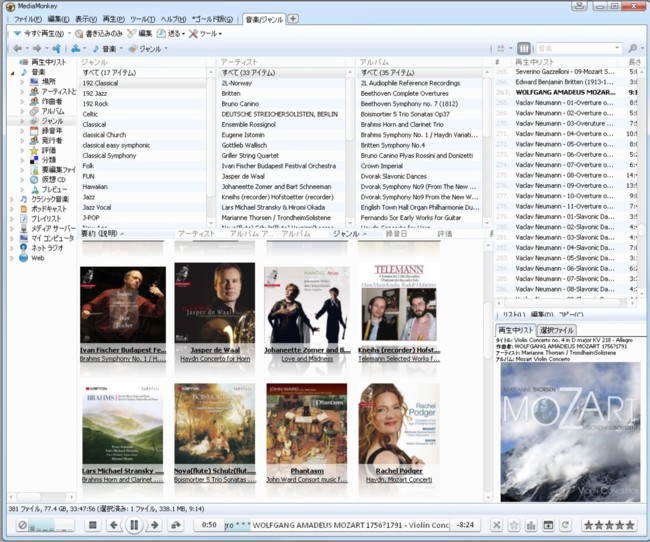Switch to the 選択ファイル tab

pyautogui.click(x=556, y=330)
